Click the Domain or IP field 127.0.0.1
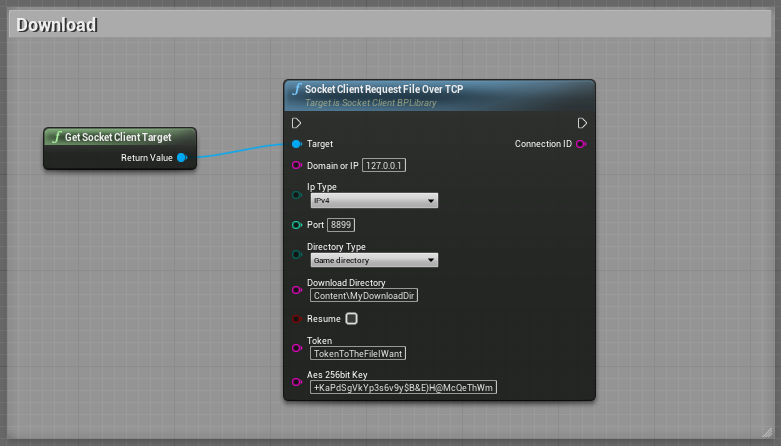Viewport: 781px width, 446px height. [384, 166]
